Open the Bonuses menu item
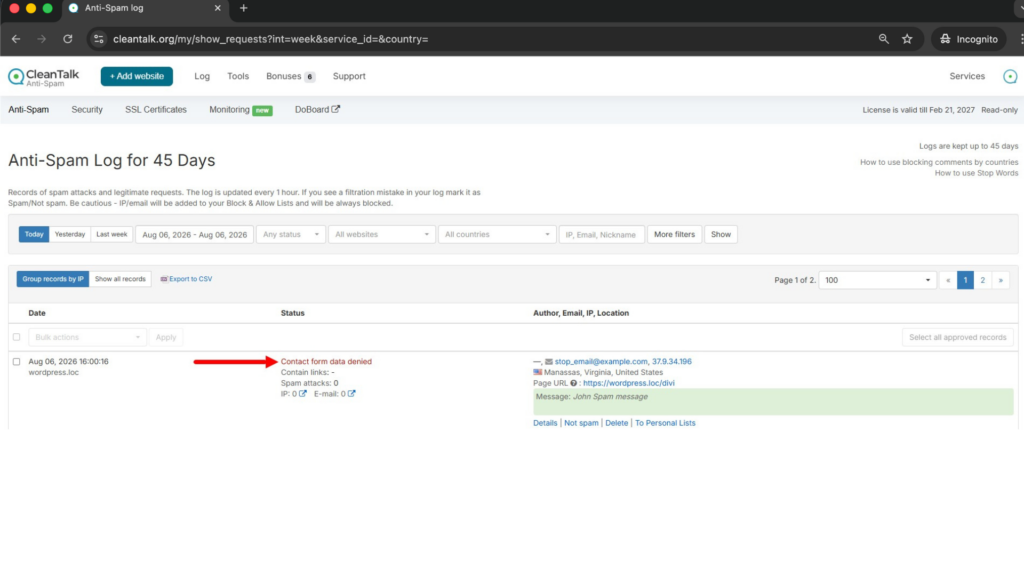Viewport: 1024px width, 576px height. (x=290, y=76)
